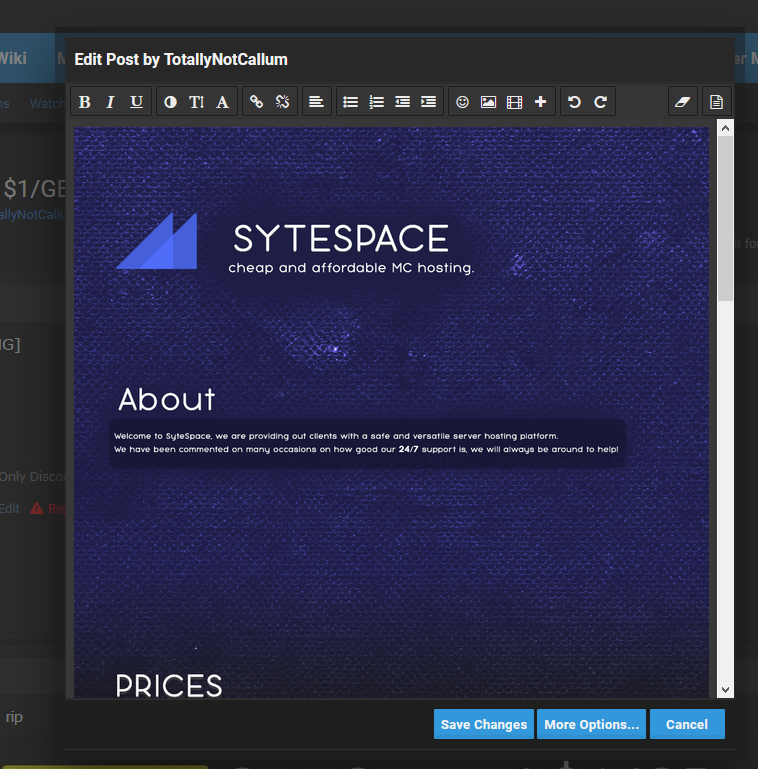Remove link with unlink icon
This screenshot has width=758, height=769.
coord(282,102)
